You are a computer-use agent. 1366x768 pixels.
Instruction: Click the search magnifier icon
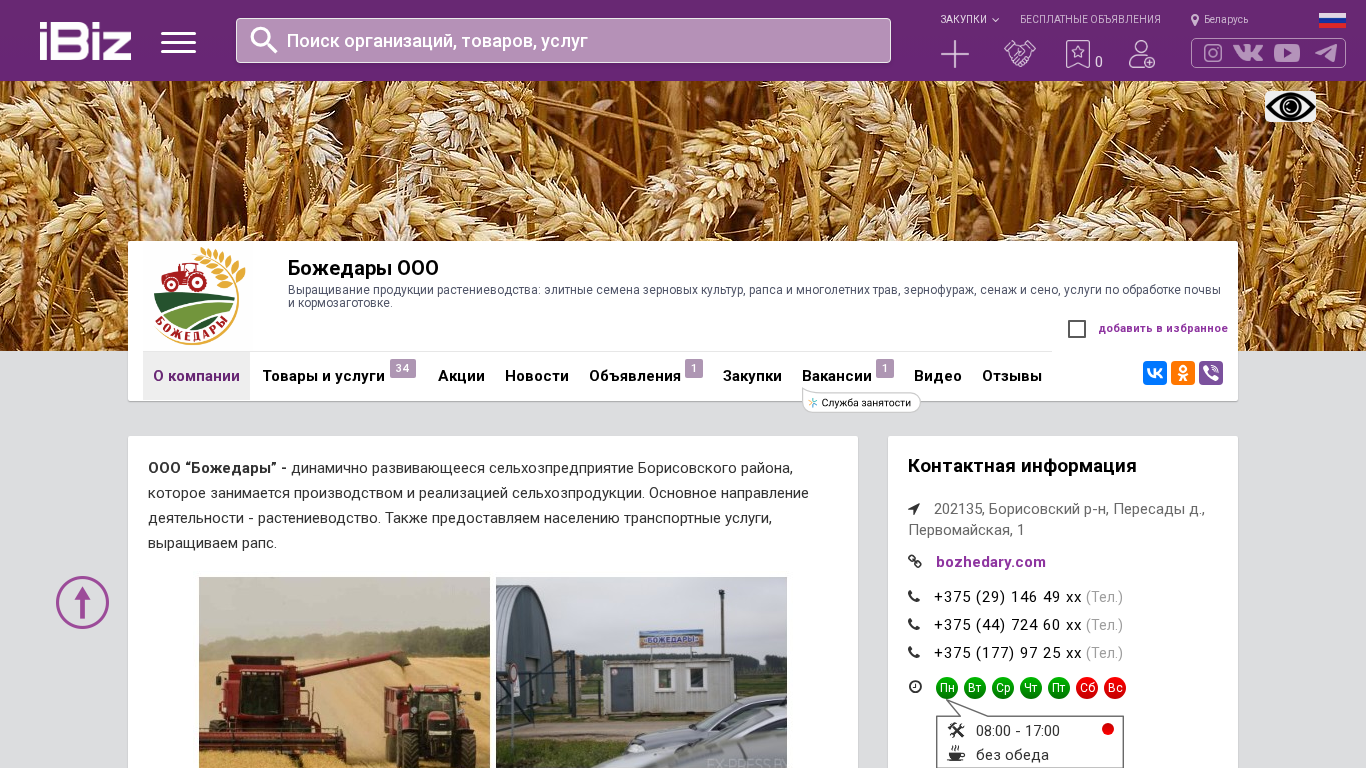pos(263,40)
